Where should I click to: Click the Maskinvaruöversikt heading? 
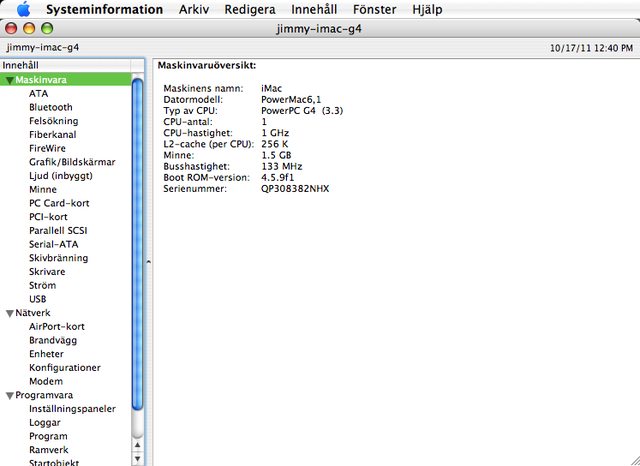click(x=207, y=65)
